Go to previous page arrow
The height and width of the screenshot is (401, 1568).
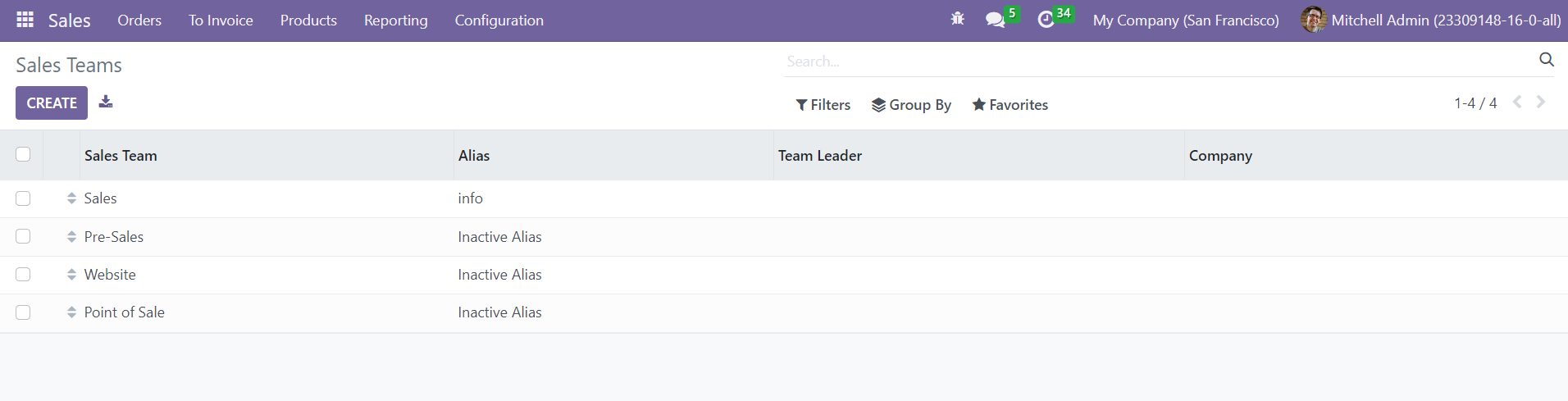tap(1517, 102)
